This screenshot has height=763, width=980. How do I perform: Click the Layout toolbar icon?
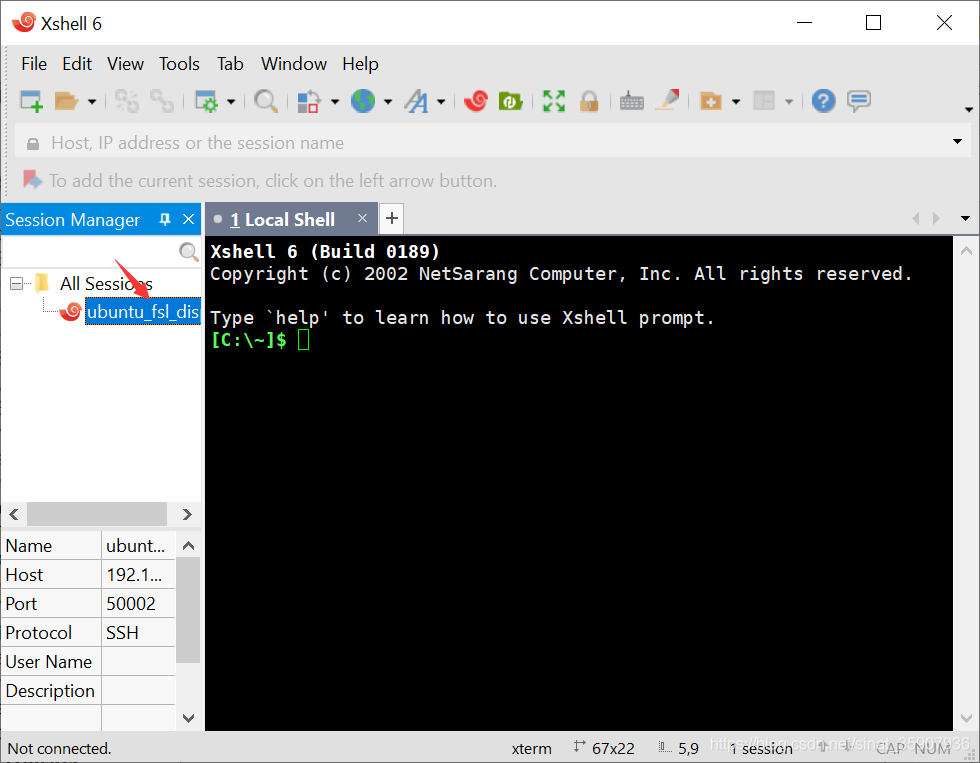[x=764, y=101]
